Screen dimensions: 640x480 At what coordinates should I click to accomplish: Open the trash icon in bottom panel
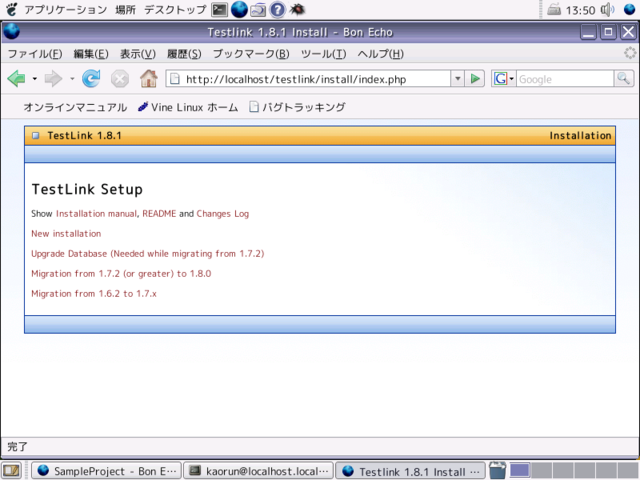pos(497,470)
